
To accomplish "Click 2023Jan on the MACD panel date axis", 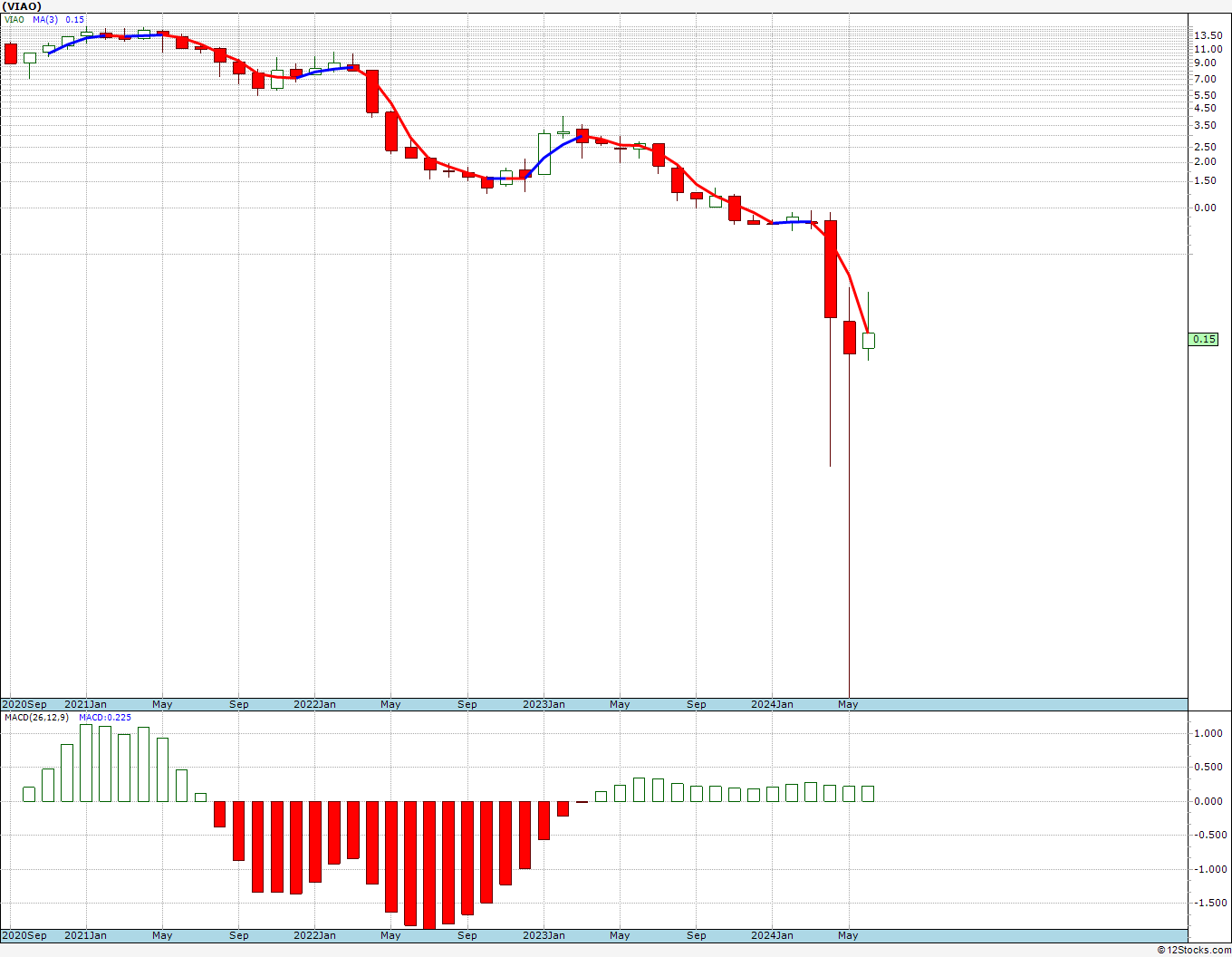I will tap(544, 934).
